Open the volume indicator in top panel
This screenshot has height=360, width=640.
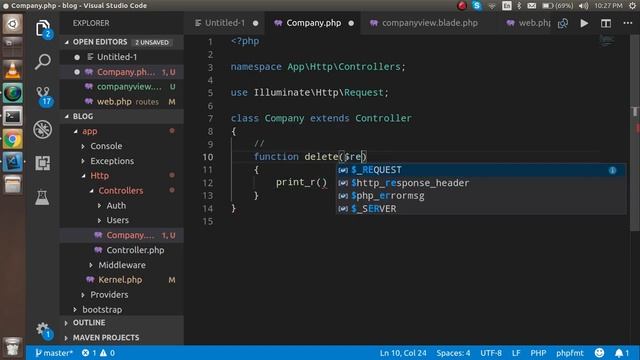(583, 6)
